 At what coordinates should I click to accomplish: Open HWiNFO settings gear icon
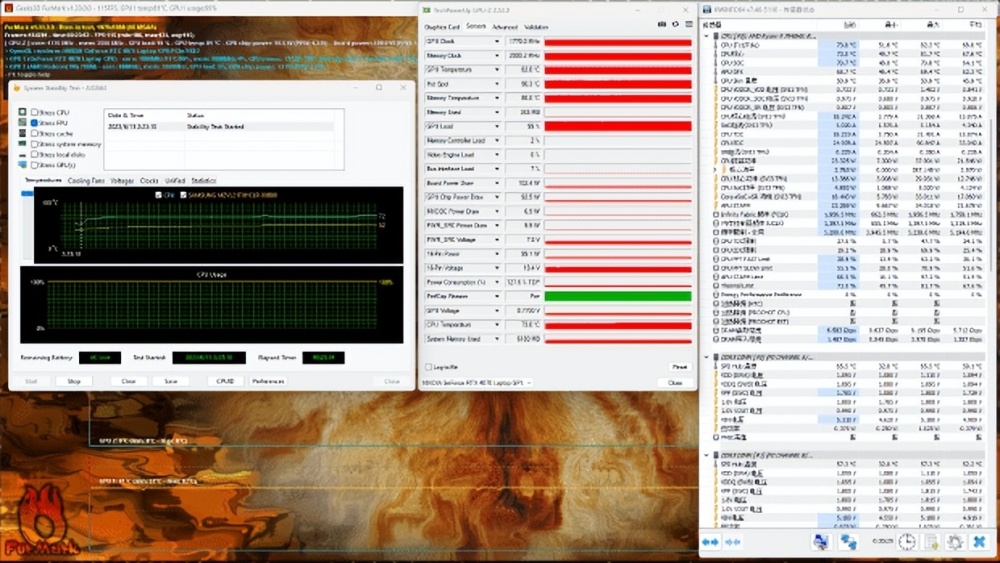click(x=955, y=542)
